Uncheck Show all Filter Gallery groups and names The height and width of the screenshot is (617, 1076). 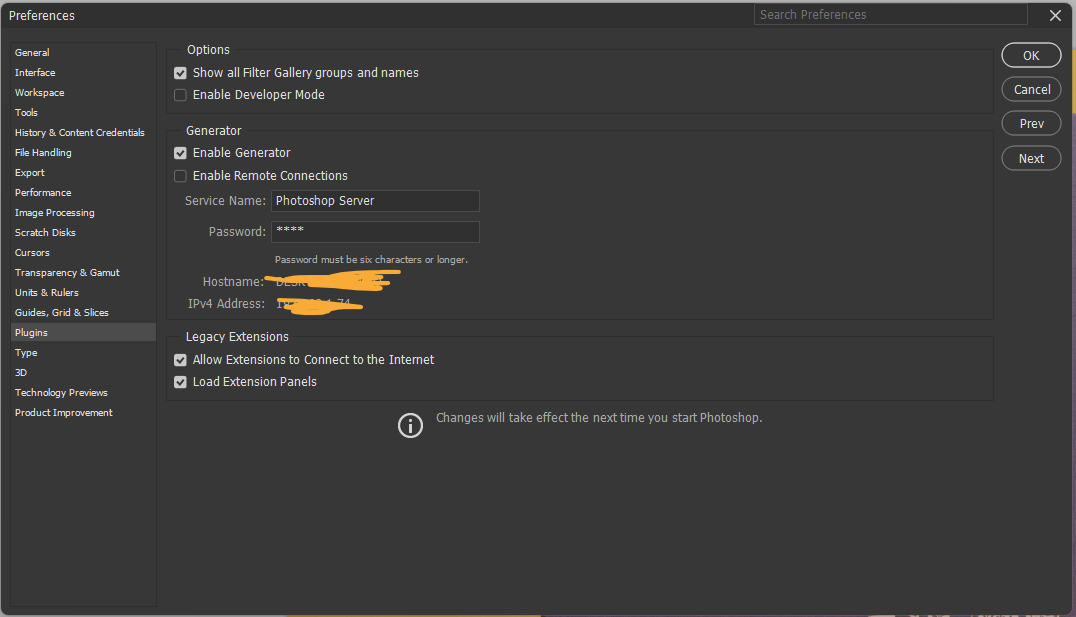click(x=180, y=72)
